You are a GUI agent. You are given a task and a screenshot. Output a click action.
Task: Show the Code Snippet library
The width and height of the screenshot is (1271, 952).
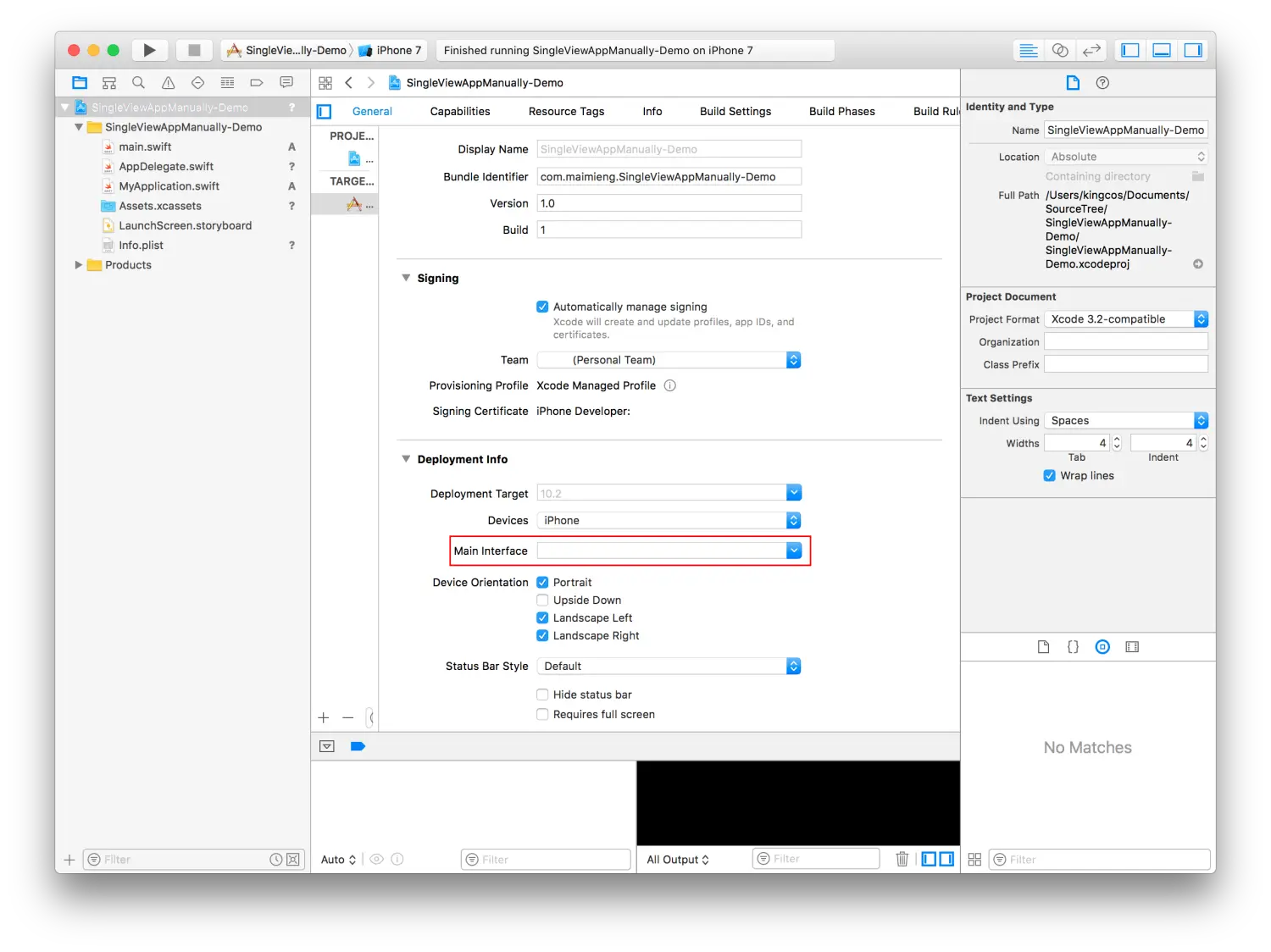pos(1073,647)
